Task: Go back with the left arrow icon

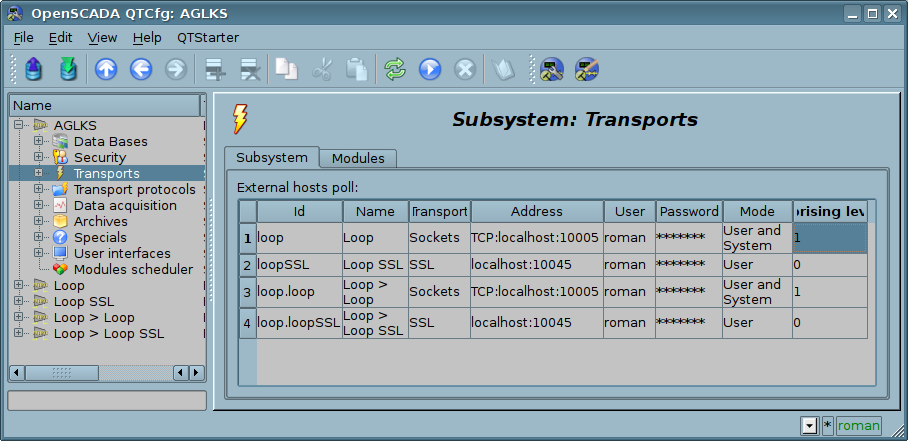Action: click(141, 70)
